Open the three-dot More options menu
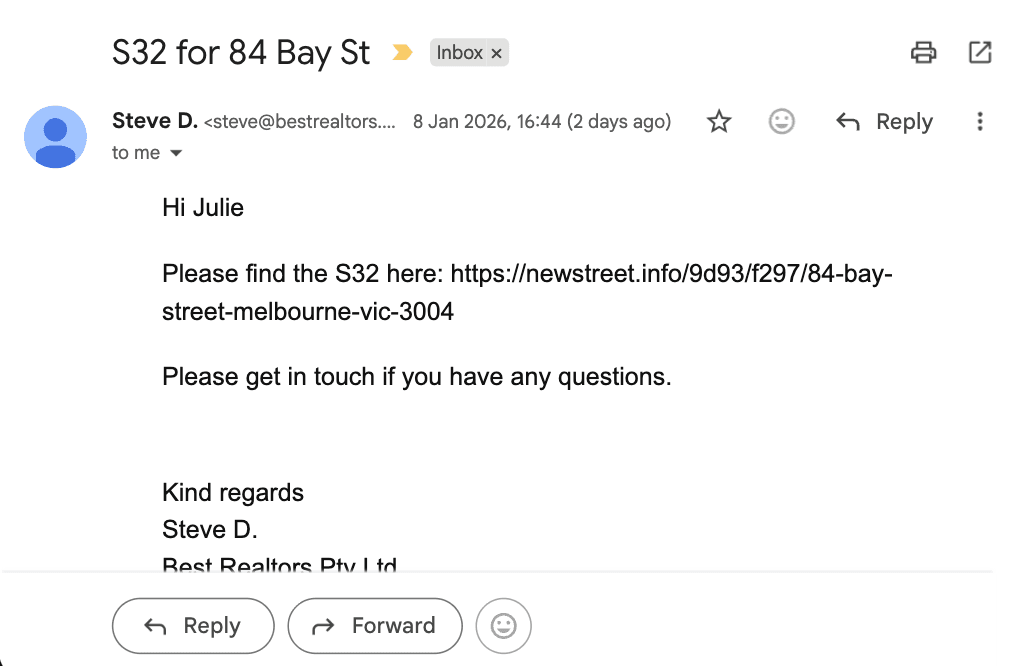 [x=980, y=122]
